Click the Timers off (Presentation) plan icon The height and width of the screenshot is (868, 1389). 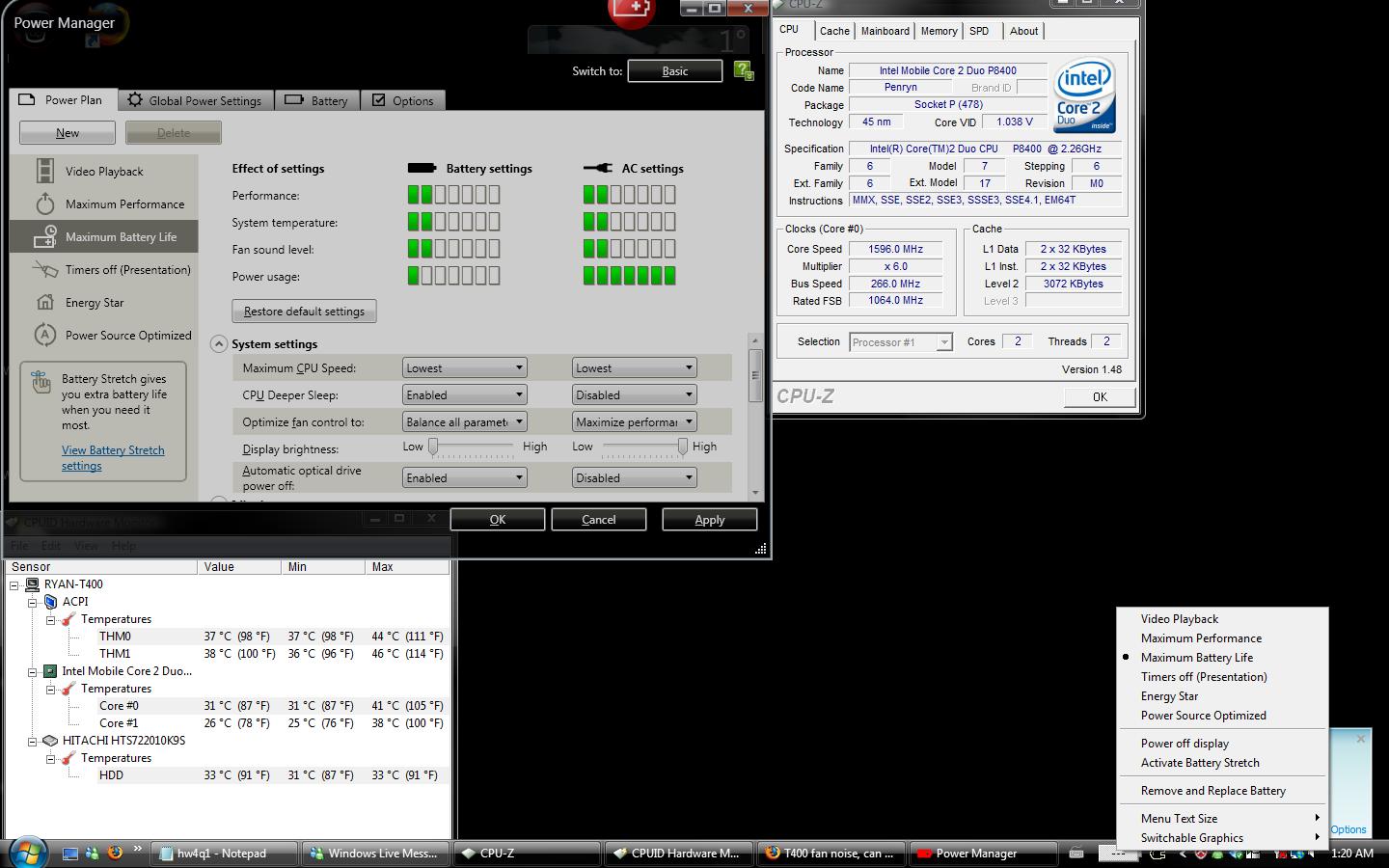click(45, 269)
